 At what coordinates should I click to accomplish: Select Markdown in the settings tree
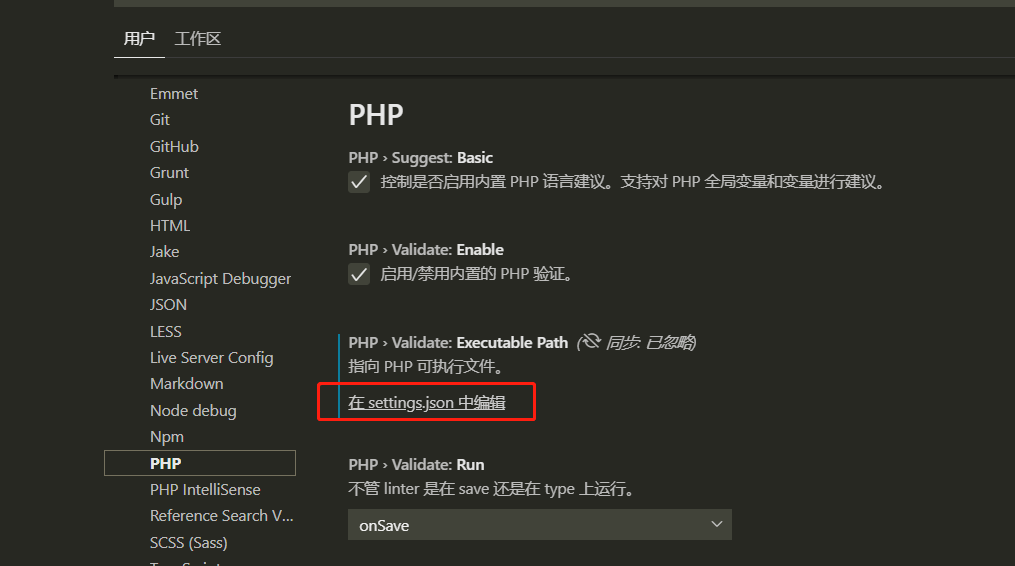187,384
